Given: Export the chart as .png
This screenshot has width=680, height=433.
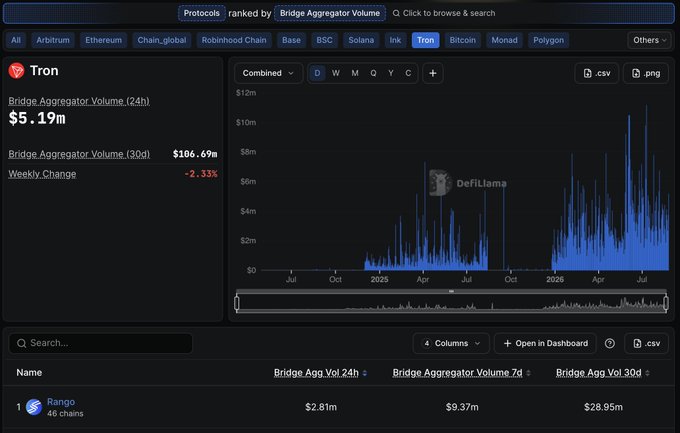Looking at the screenshot, I should point(646,73).
